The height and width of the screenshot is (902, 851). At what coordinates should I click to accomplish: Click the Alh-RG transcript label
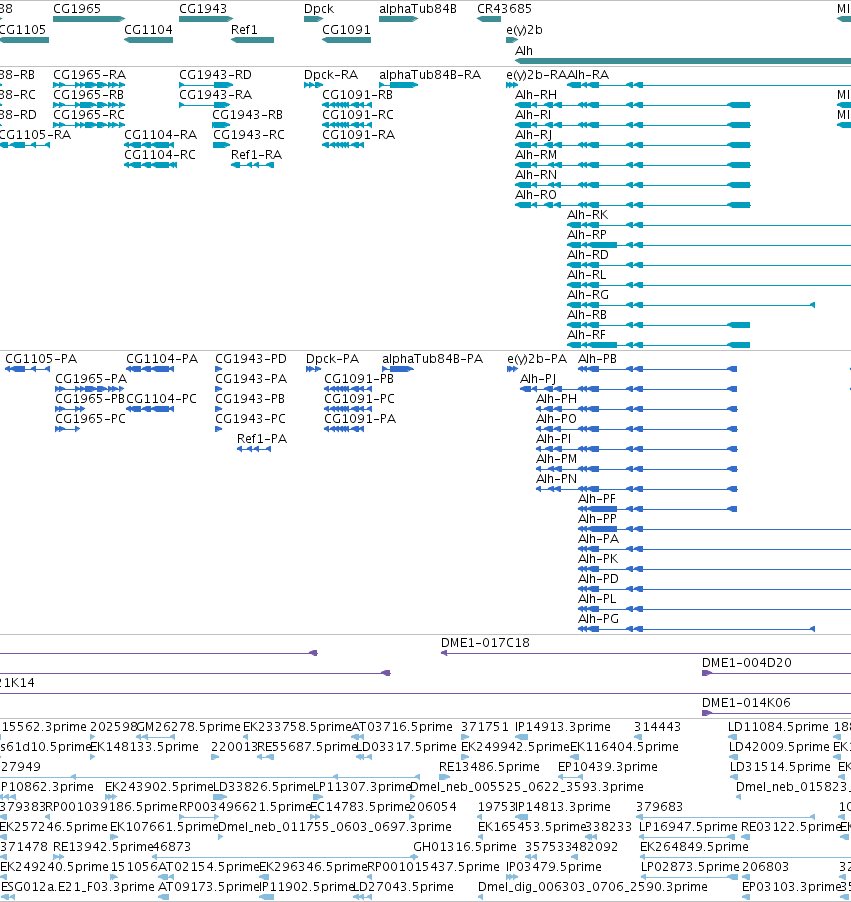[x=587, y=295]
